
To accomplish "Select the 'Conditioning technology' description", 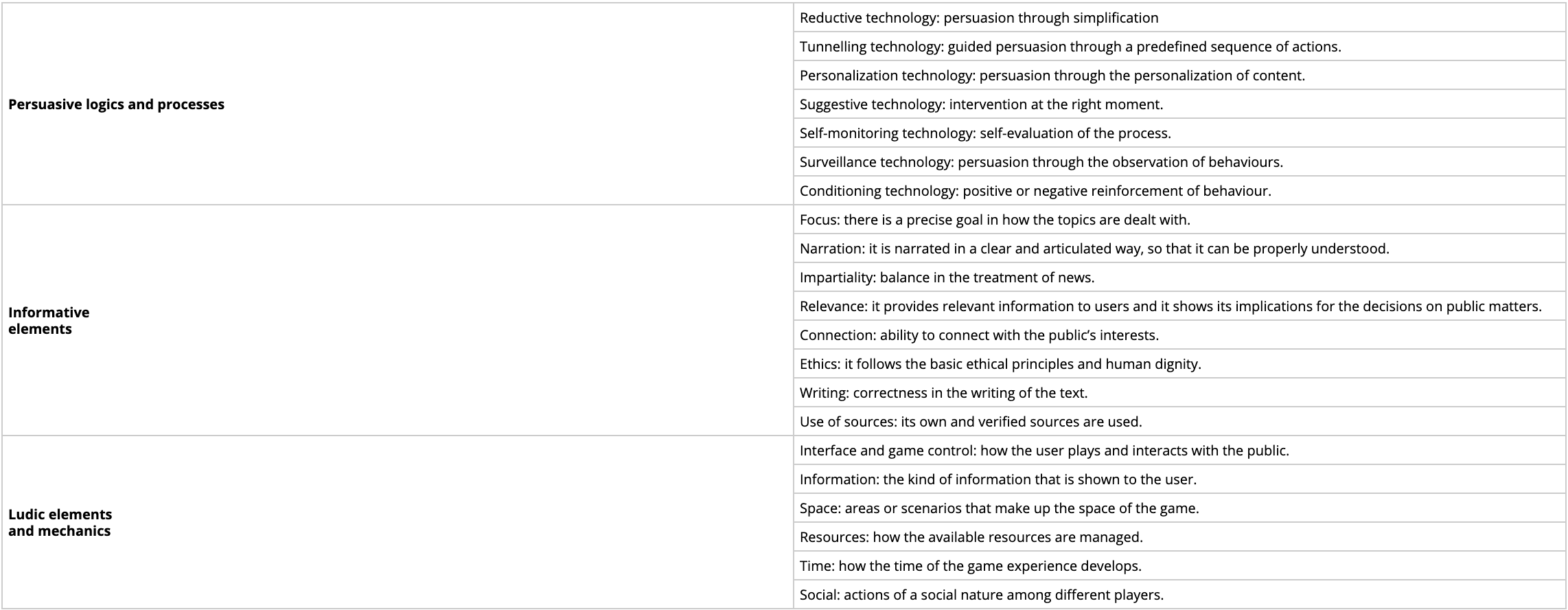I will 1035,191.
